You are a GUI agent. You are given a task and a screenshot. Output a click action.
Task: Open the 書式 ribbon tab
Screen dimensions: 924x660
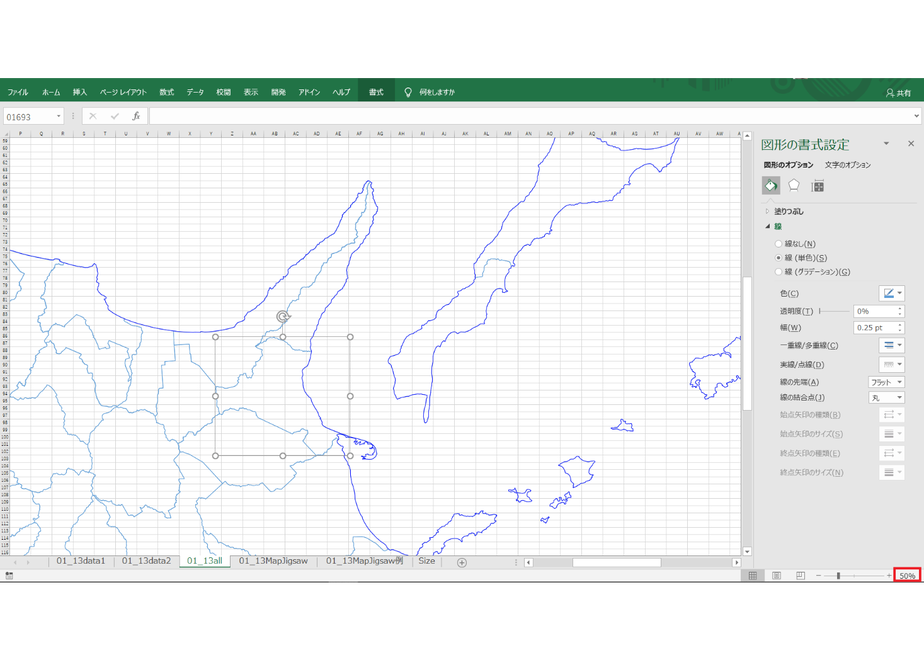click(x=376, y=92)
